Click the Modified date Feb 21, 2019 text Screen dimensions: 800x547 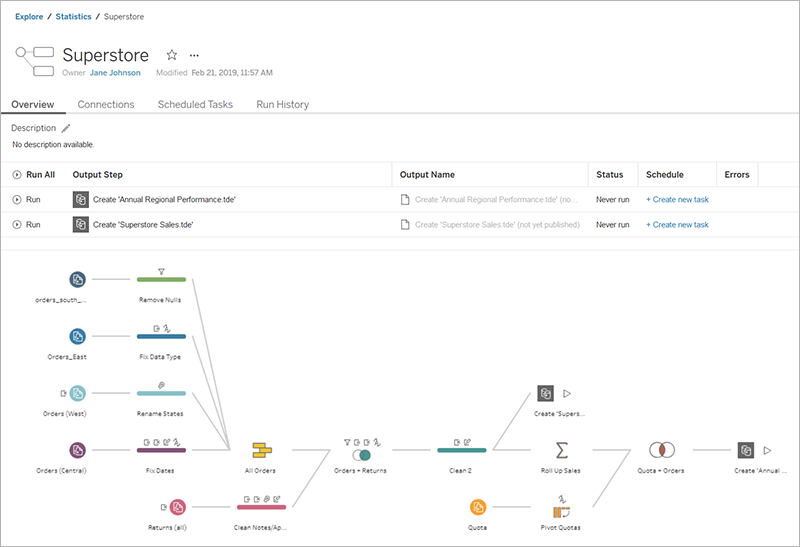pos(232,73)
